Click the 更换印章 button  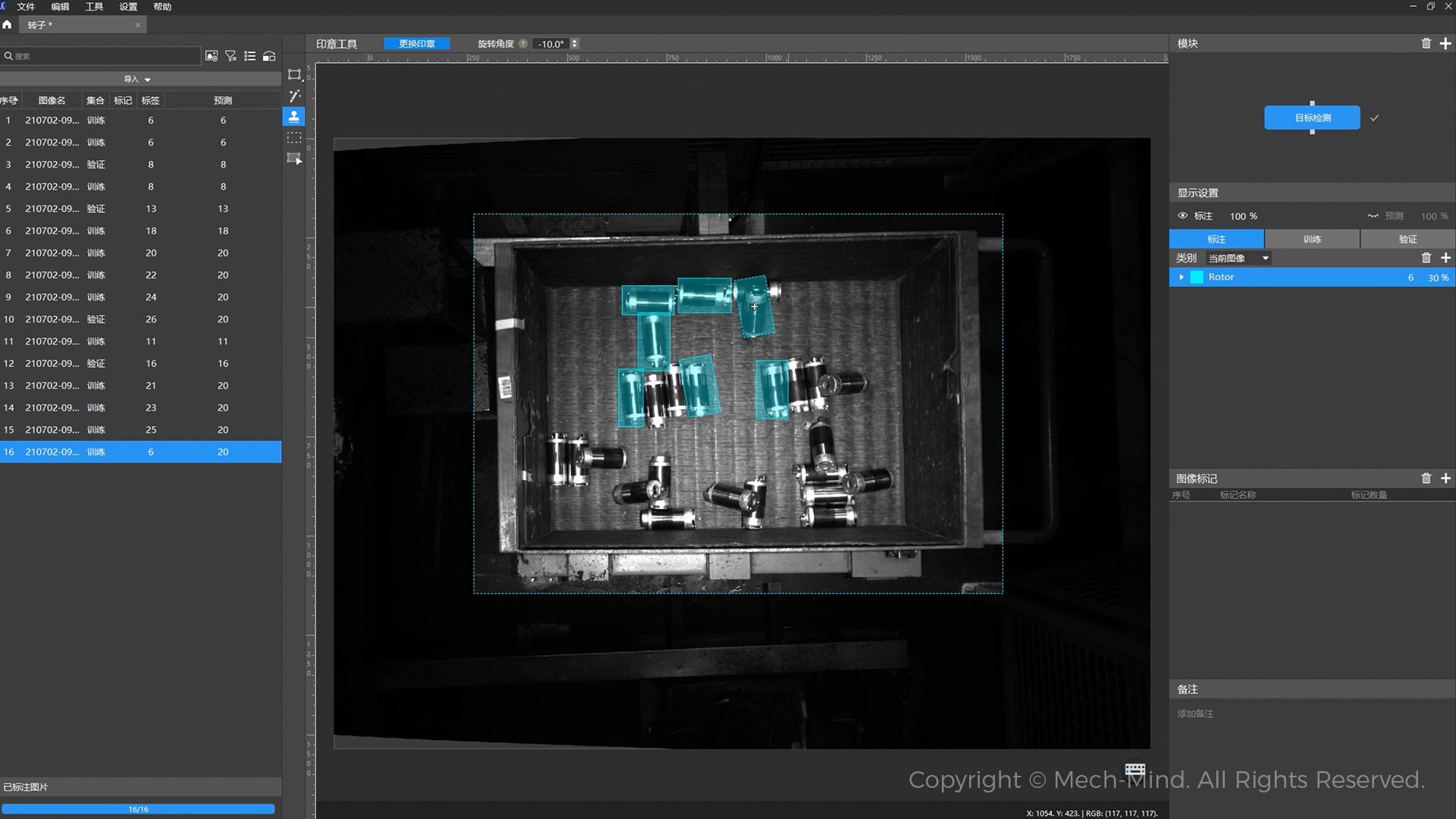pos(416,44)
